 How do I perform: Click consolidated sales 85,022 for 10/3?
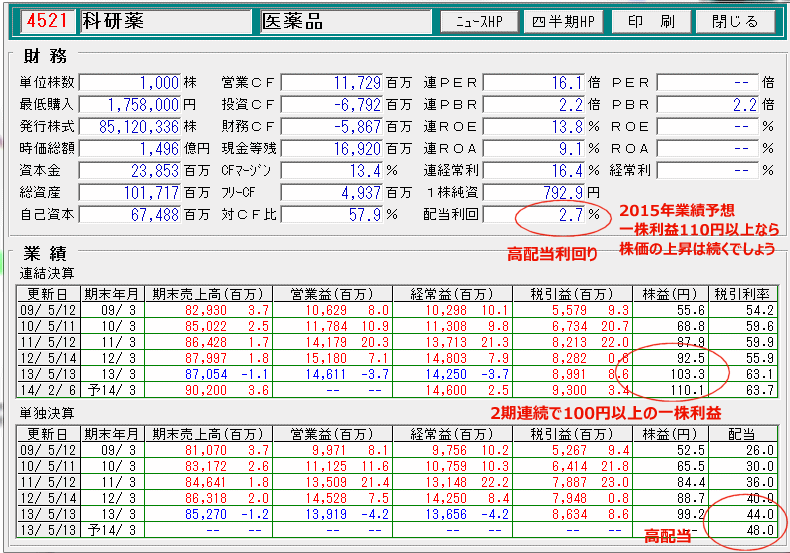point(206,326)
